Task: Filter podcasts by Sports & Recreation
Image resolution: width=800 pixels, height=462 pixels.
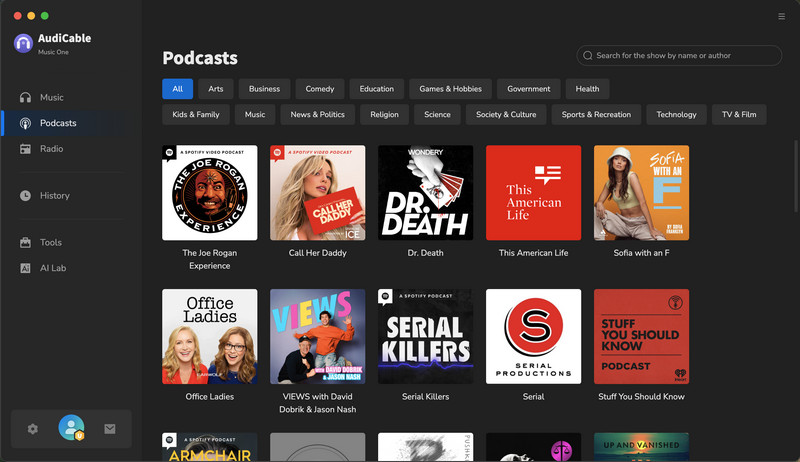Action: tap(596, 115)
